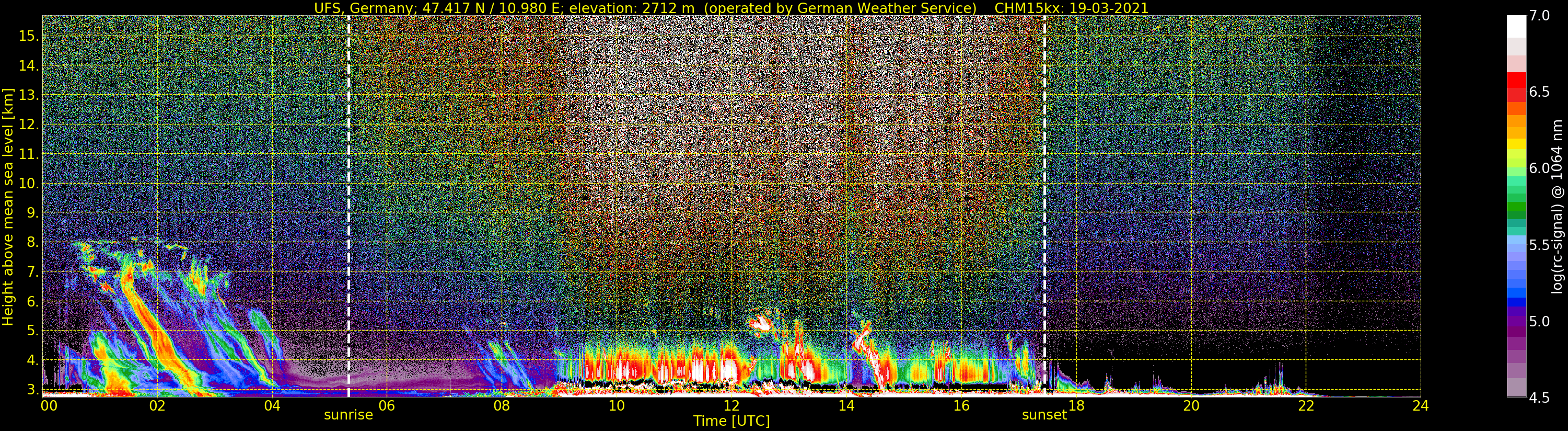Click the "00" tick on the time axis
Screen dimensions: 1568x431
point(49,406)
